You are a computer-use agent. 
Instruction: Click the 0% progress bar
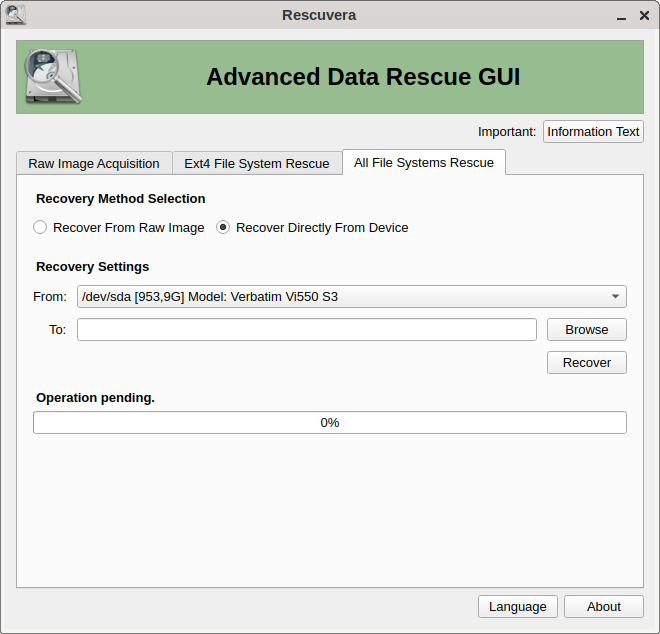click(330, 423)
